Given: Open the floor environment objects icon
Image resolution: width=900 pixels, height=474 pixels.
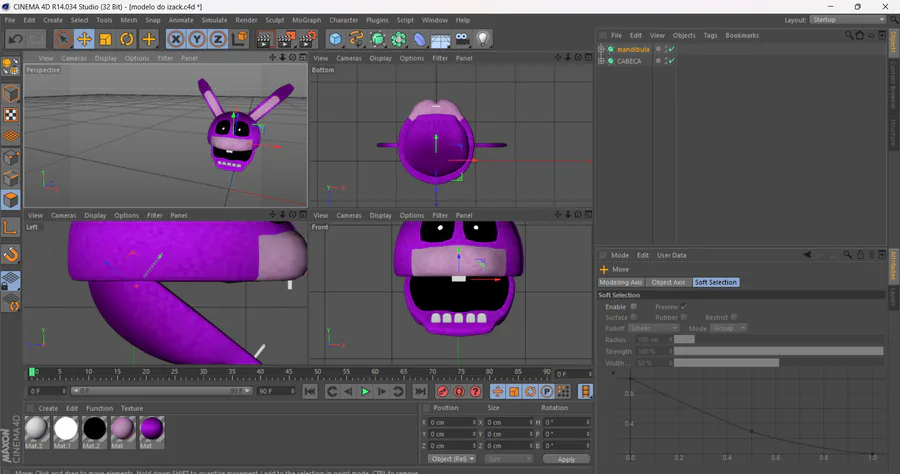Looking at the screenshot, I should coord(441,39).
